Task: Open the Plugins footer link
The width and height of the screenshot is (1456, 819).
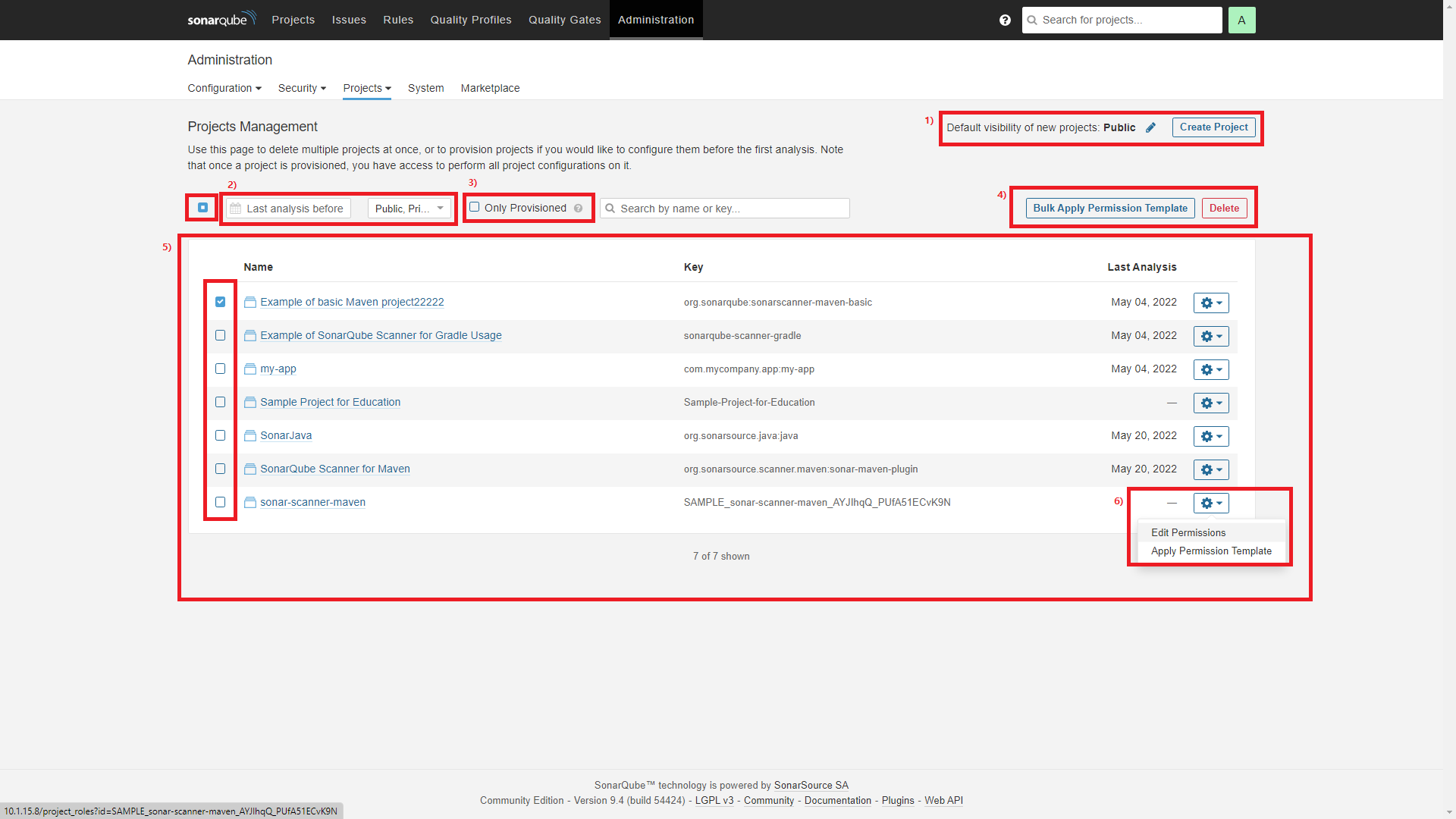Action: tap(898, 801)
